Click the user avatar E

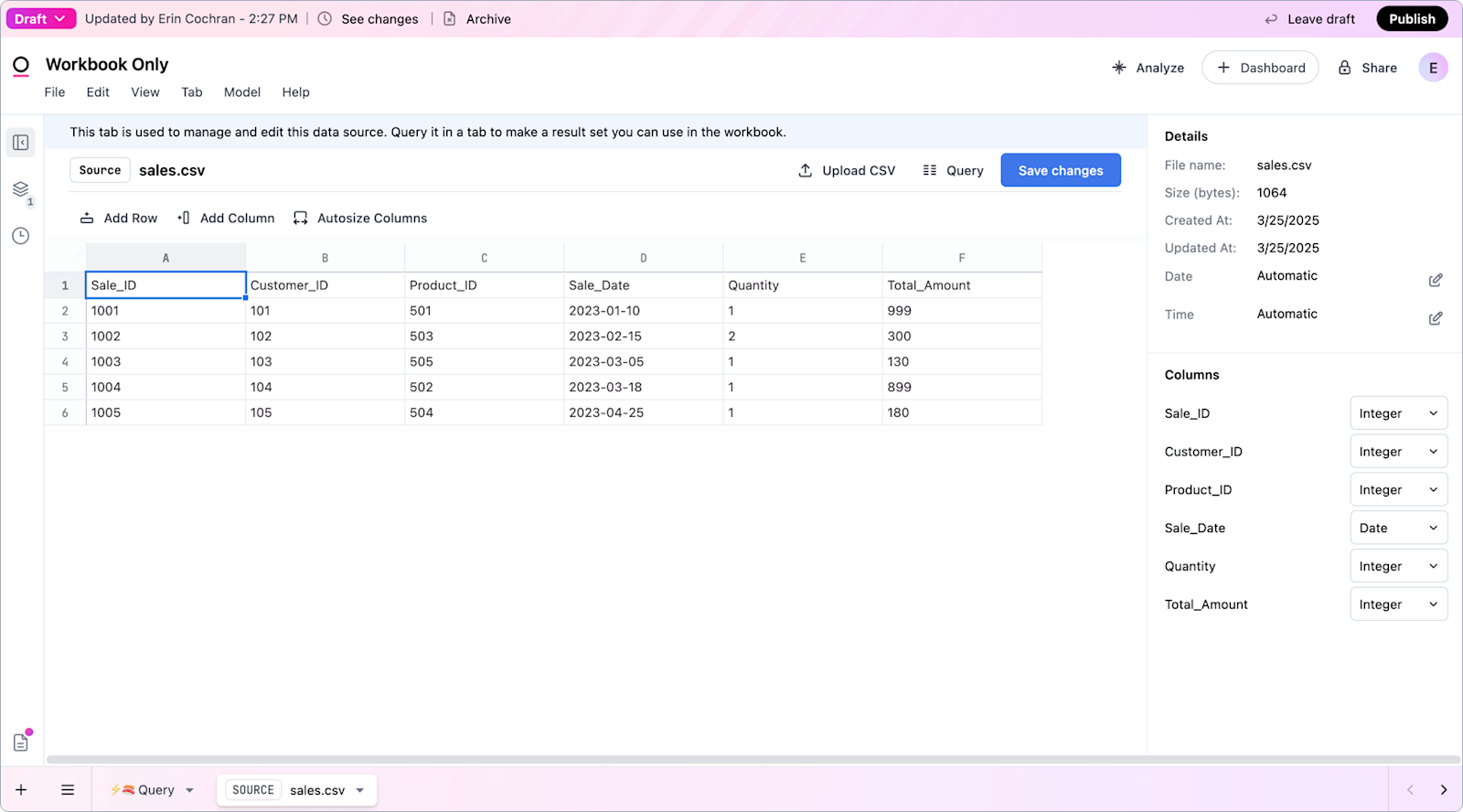pyautogui.click(x=1433, y=68)
